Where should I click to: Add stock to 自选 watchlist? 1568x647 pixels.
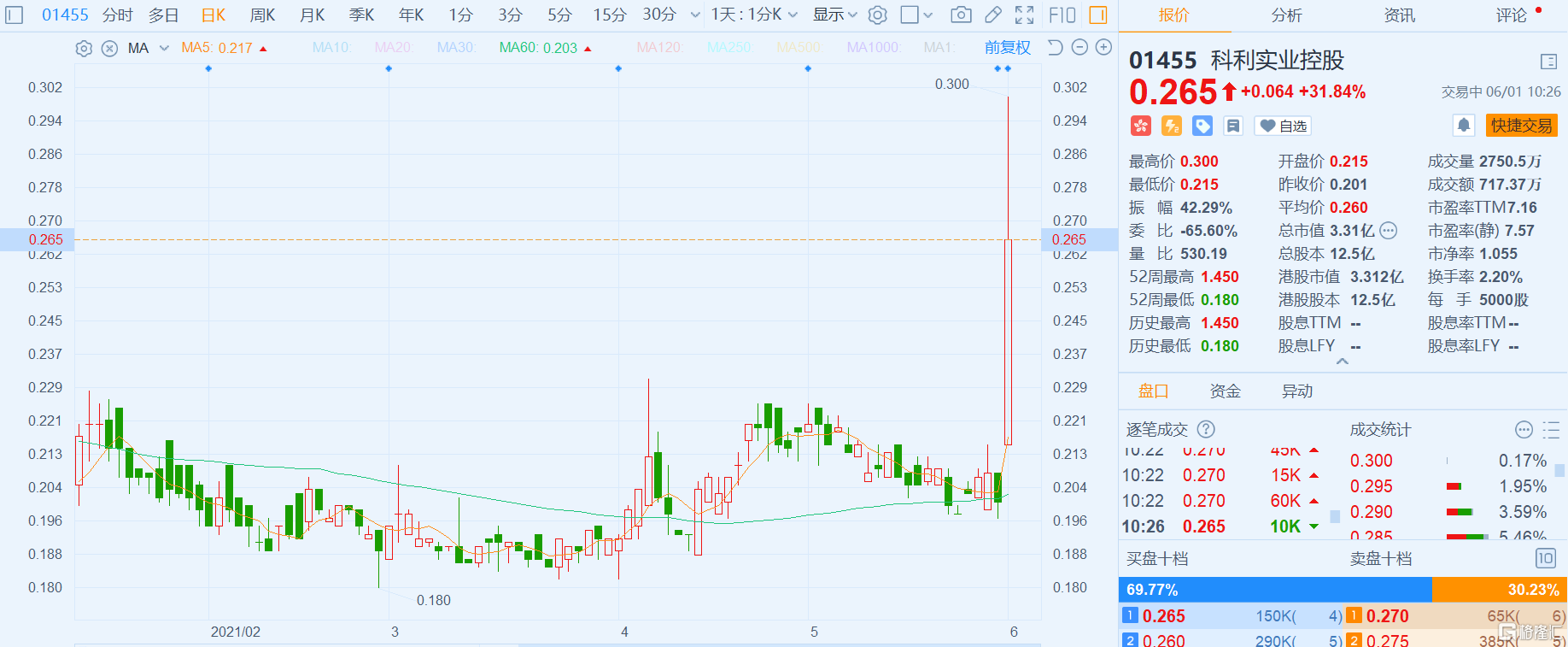coord(1283,126)
